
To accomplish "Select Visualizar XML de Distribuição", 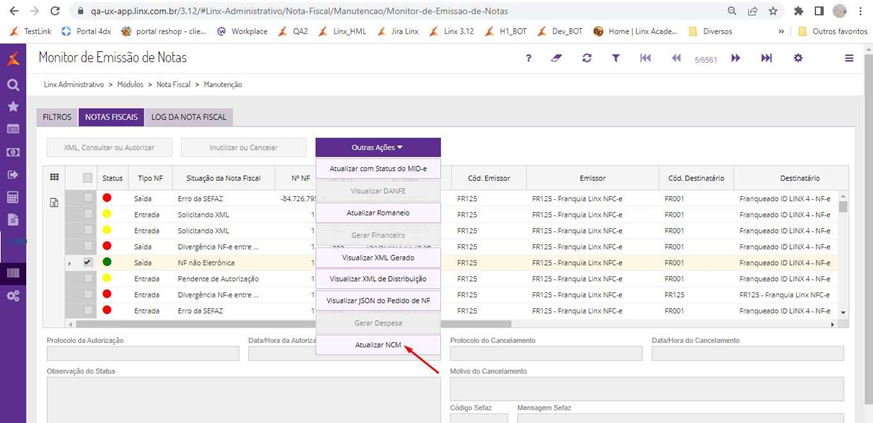I will 378,279.
